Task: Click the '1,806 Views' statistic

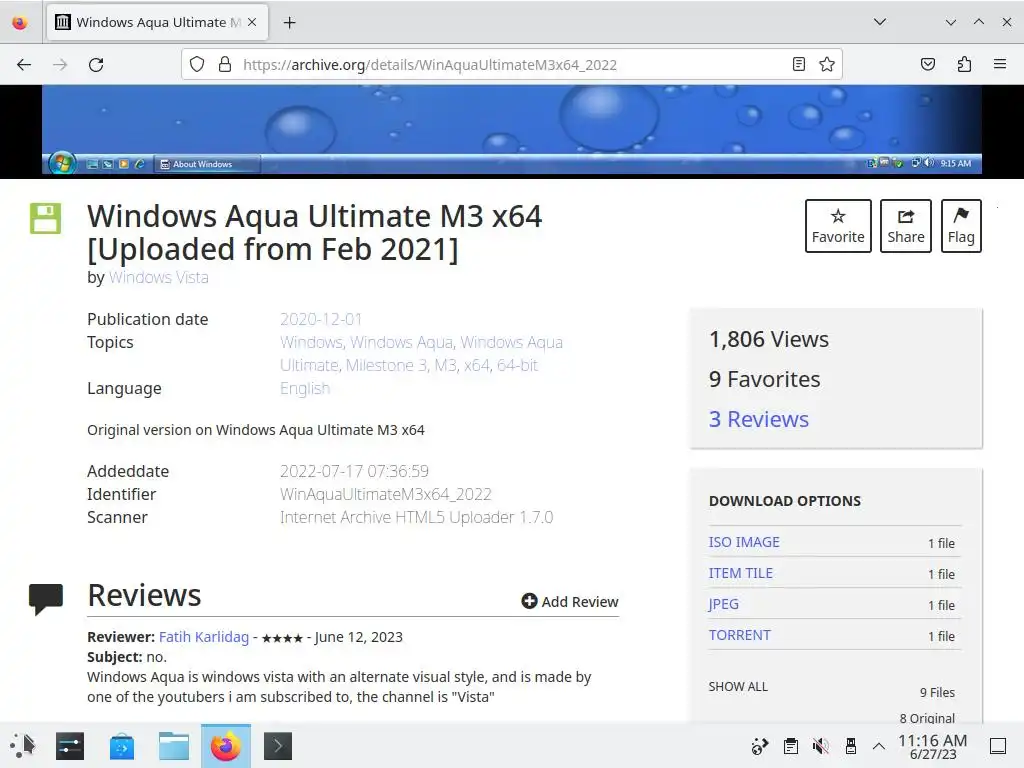Action: (x=769, y=340)
